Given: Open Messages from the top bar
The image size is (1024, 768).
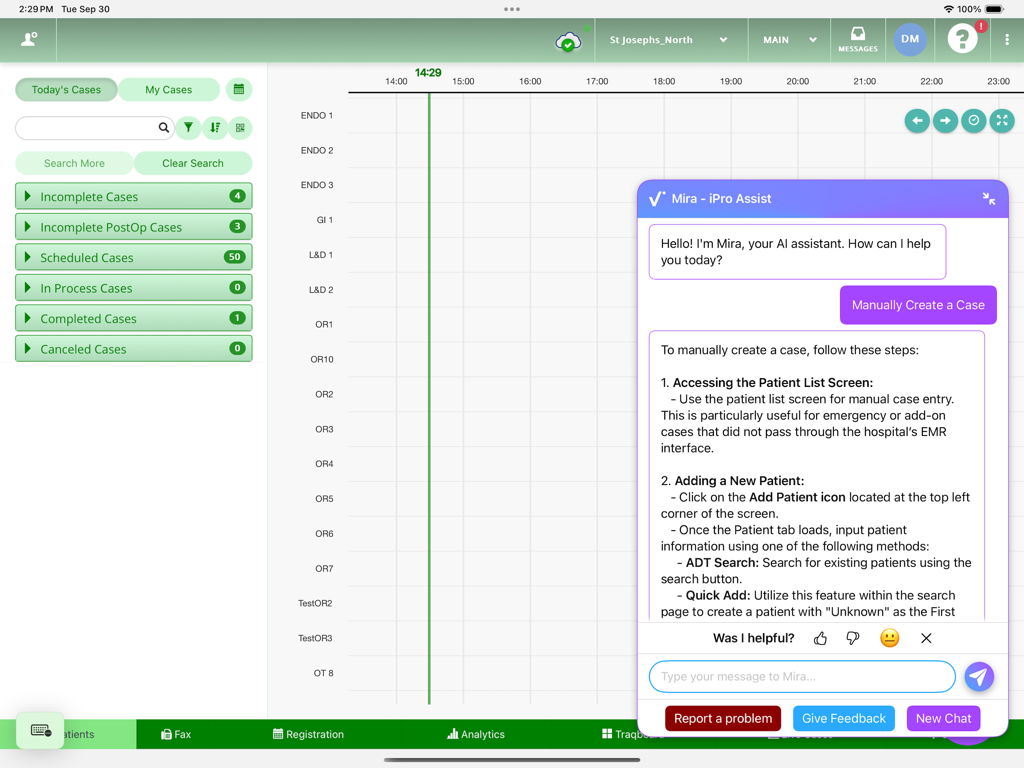Looking at the screenshot, I should (x=857, y=39).
